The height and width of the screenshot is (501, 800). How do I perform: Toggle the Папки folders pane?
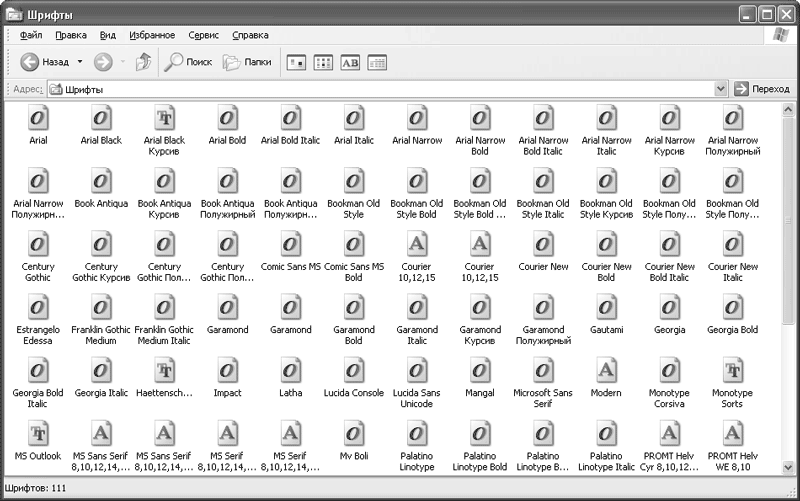pyautogui.click(x=247, y=62)
